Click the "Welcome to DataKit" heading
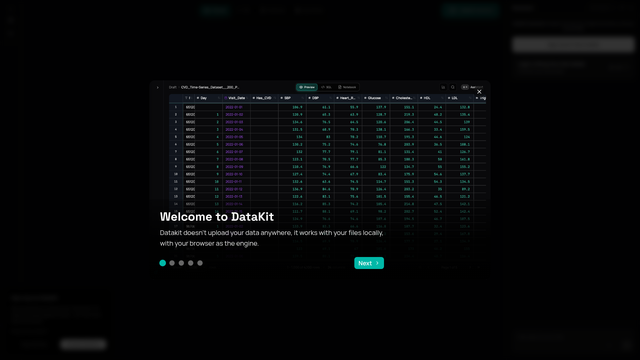 tap(217, 217)
